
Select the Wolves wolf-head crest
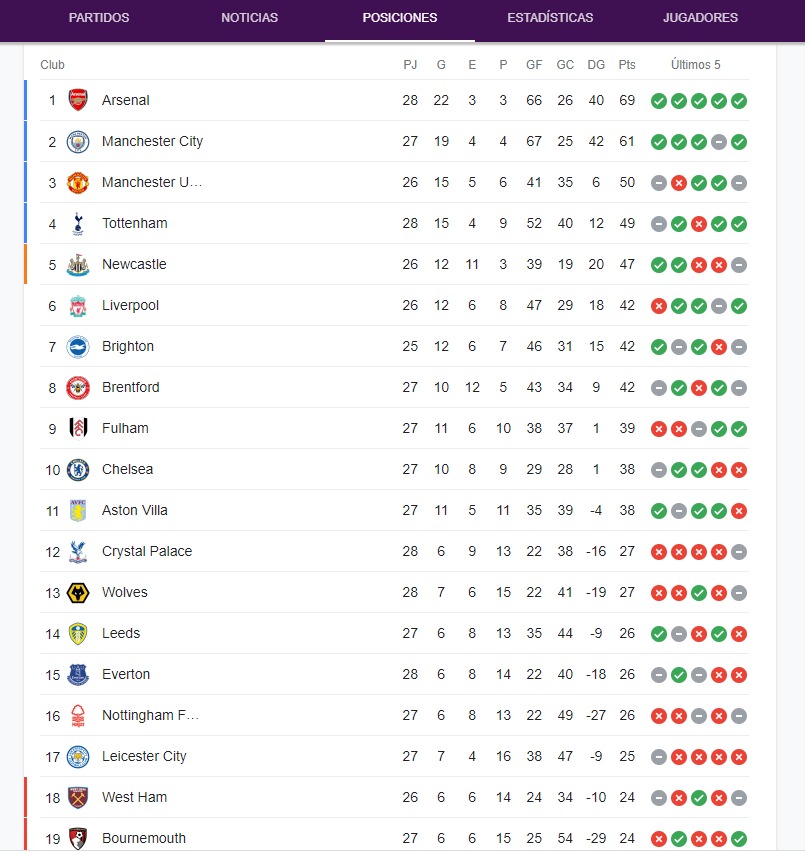click(x=78, y=593)
